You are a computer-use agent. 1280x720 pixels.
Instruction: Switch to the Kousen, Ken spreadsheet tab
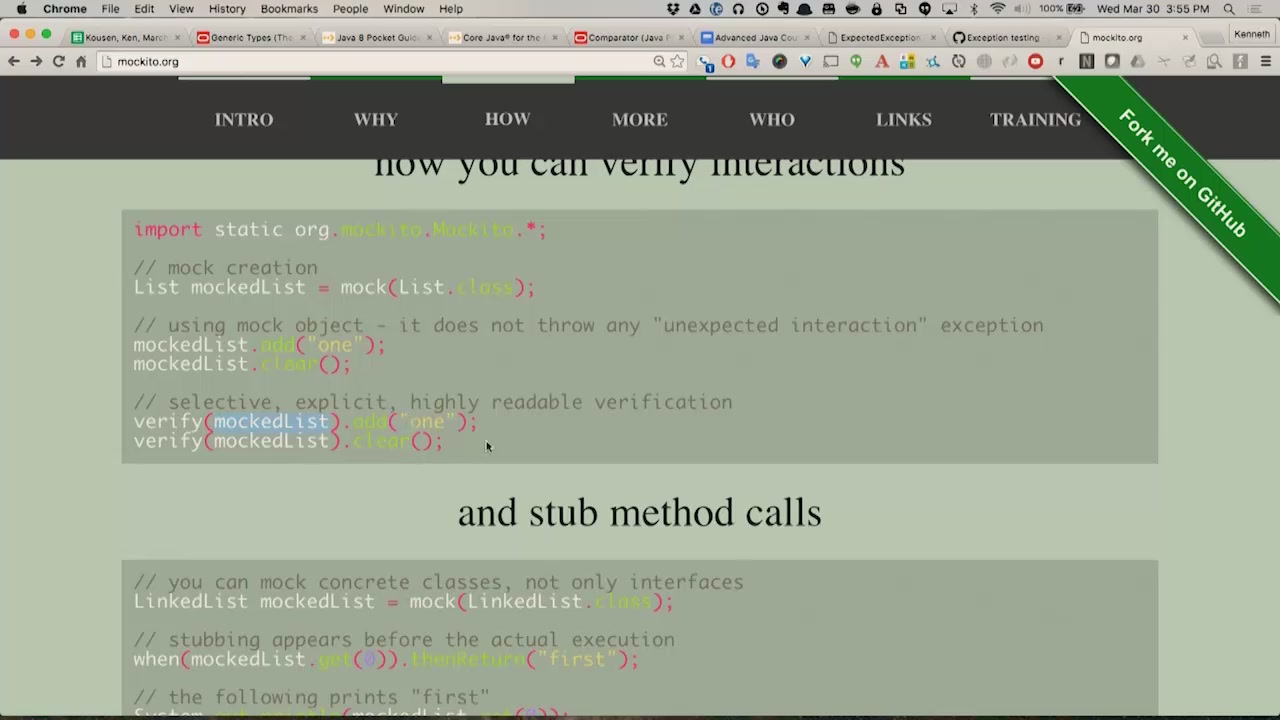tap(126, 38)
